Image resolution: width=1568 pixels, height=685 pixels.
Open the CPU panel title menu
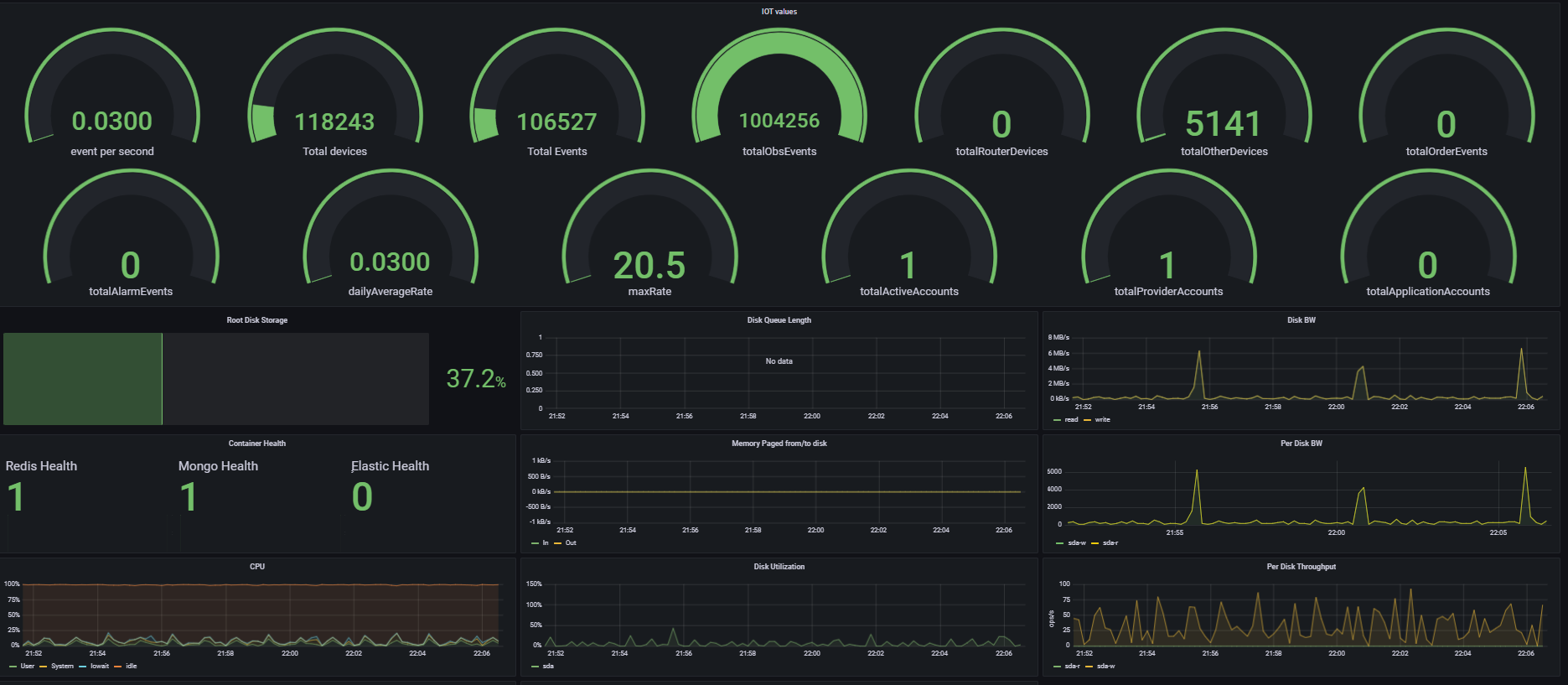pyautogui.click(x=256, y=567)
